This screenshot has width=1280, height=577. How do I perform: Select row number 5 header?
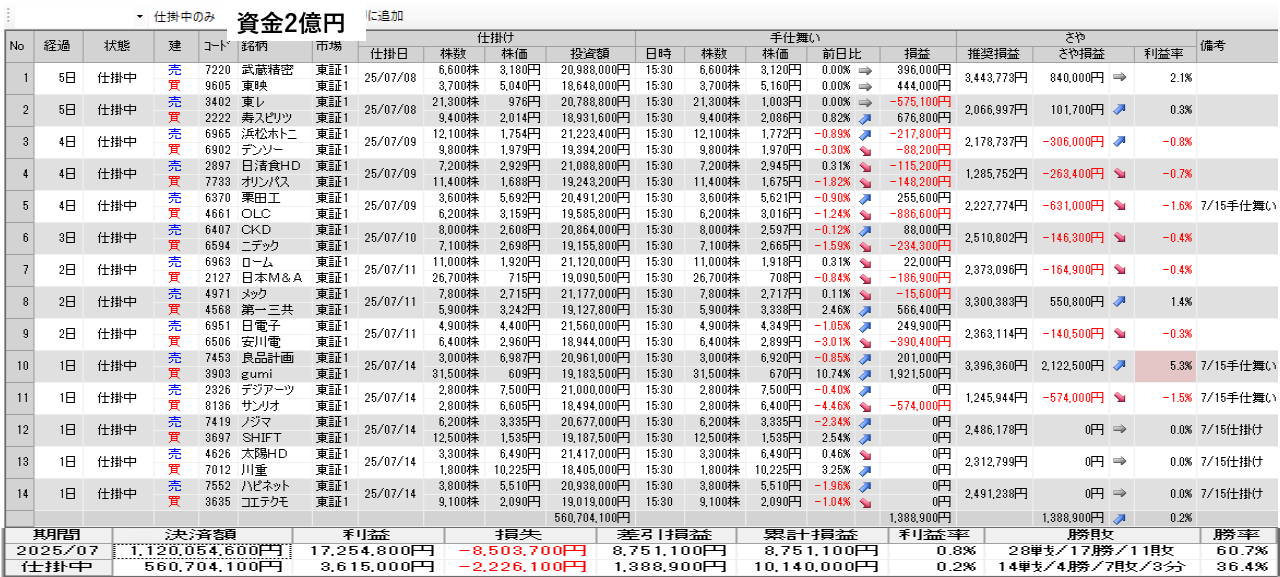tap(17, 205)
